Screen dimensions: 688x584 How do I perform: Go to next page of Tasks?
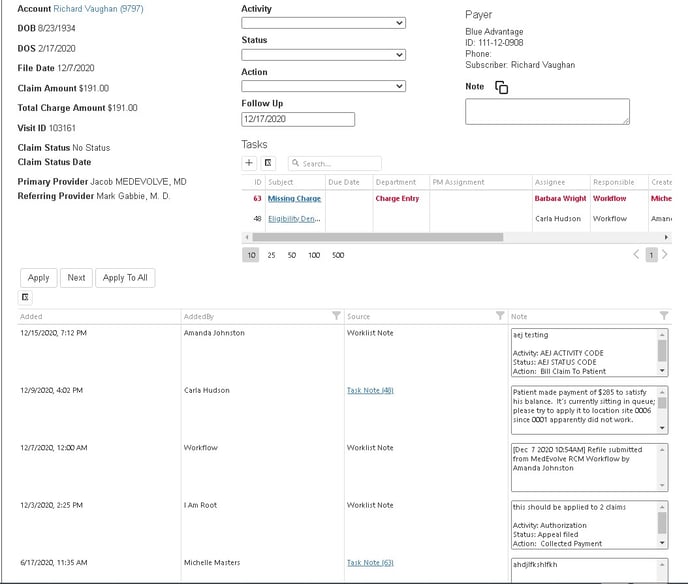pos(665,255)
